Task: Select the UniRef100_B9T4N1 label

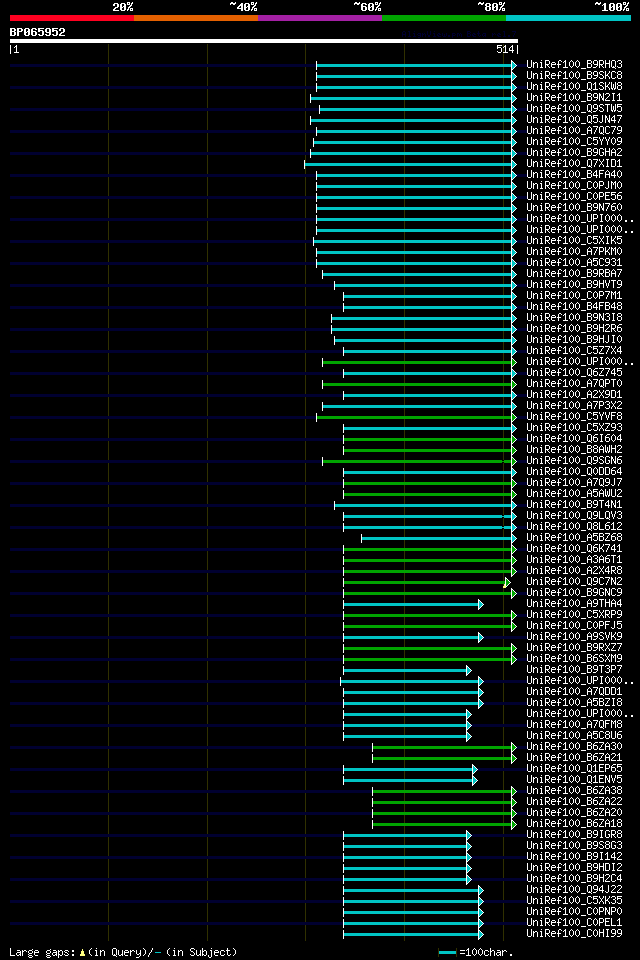Action: click(574, 504)
